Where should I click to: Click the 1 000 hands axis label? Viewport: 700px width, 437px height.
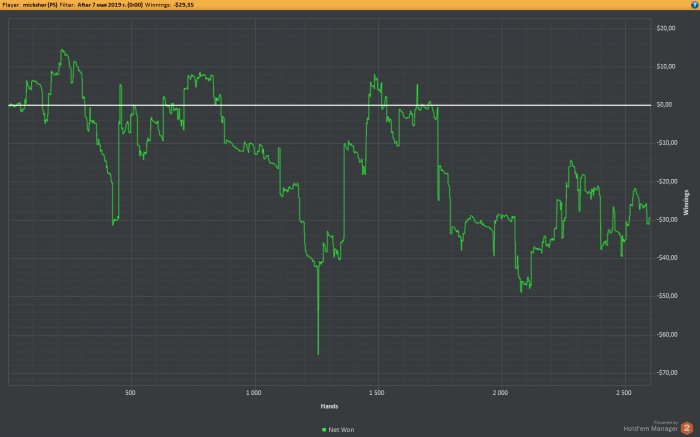pyautogui.click(x=254, y=393)
